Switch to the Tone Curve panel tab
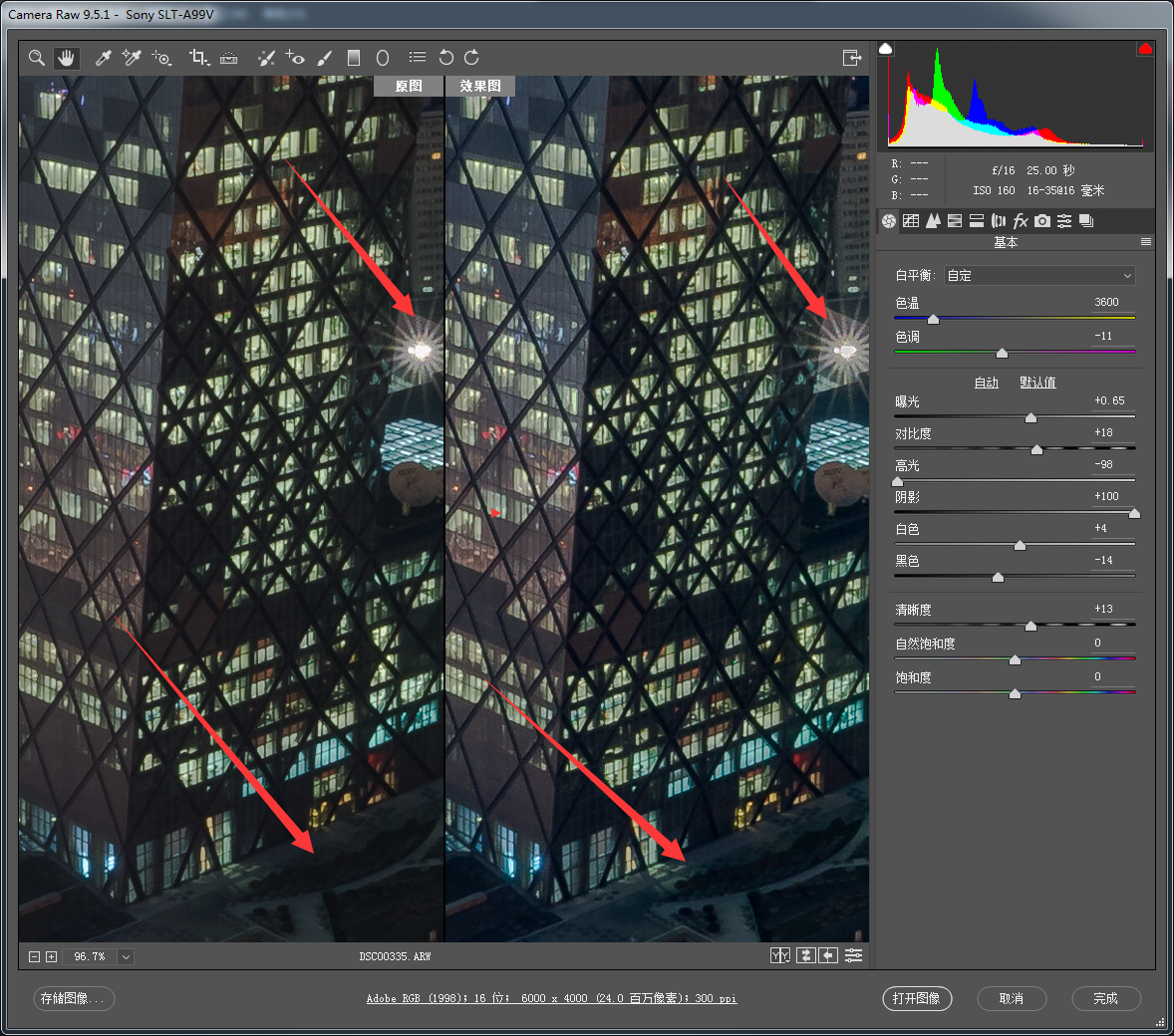Screen dimensions: 1174x1036 [x=911, y=221]
